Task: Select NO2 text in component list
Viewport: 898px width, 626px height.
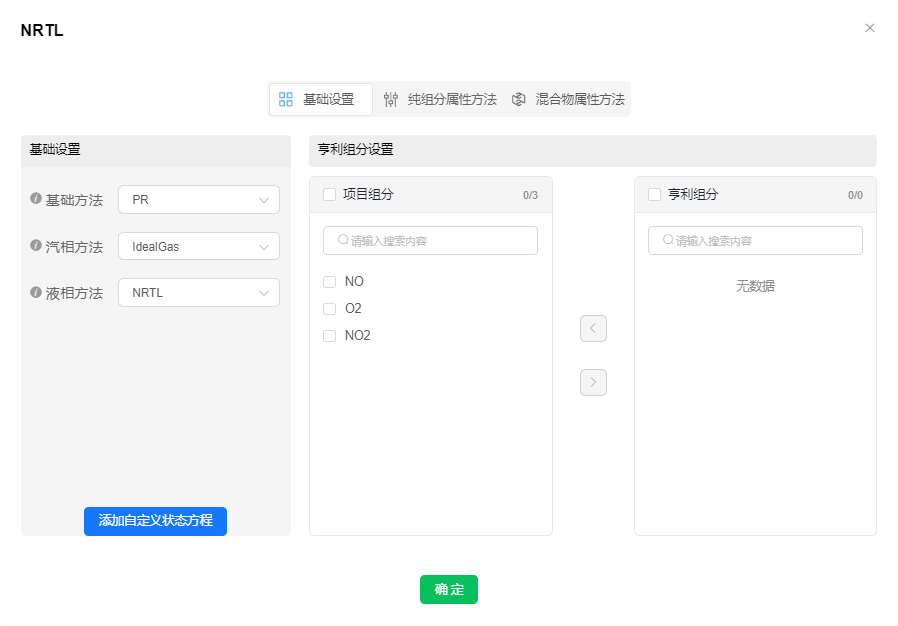Action: coord(357,335)
